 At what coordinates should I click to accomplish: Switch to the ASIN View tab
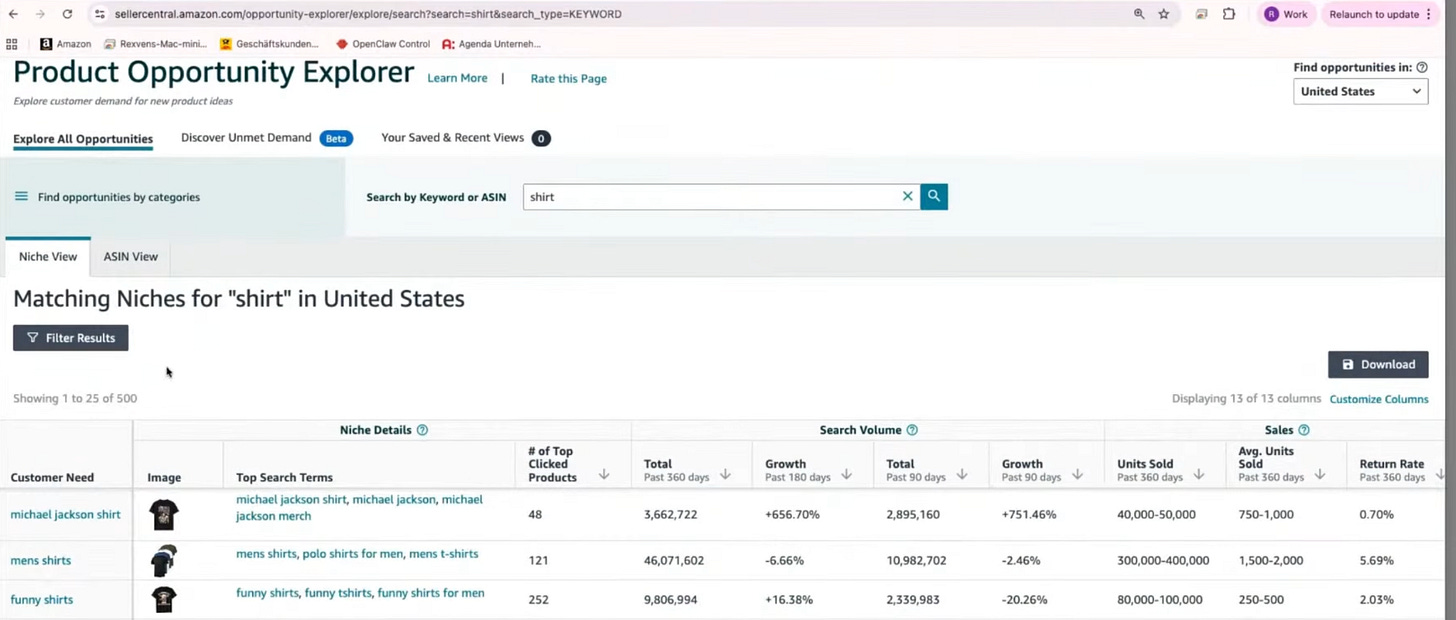[x=131, y=256]
